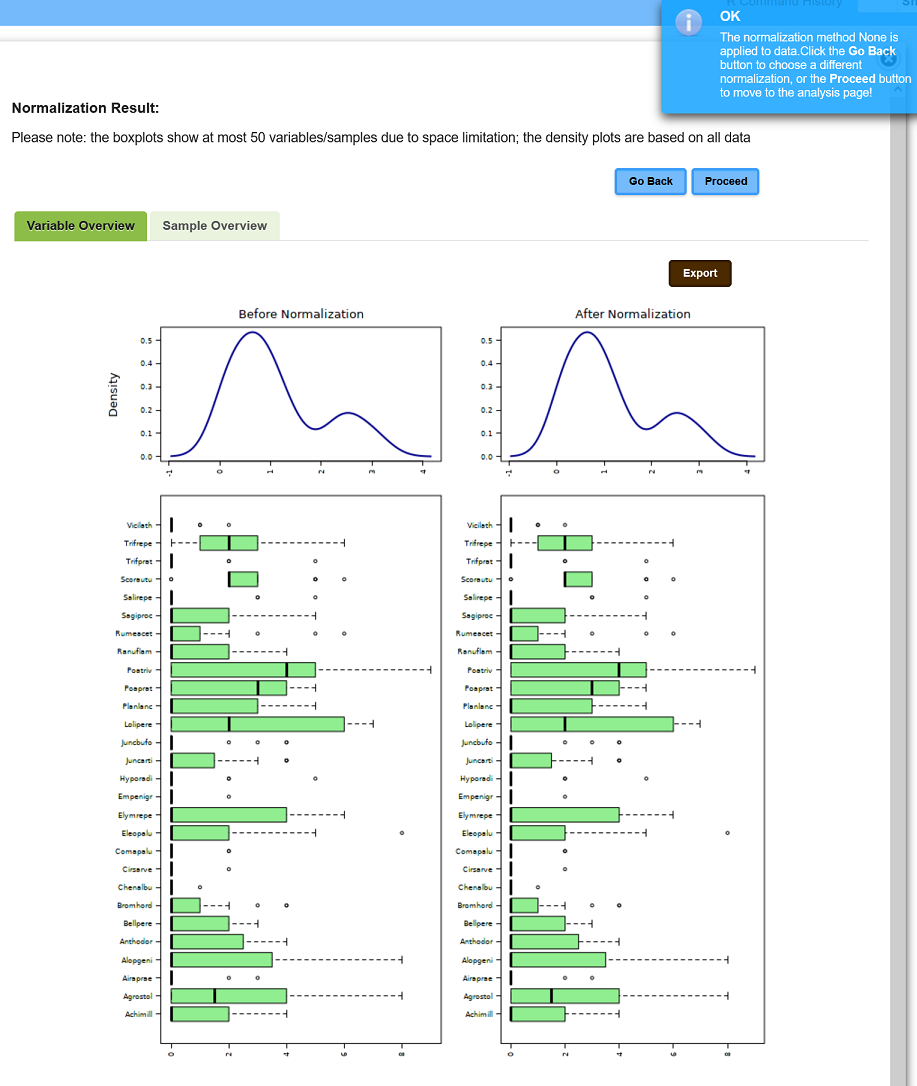This screenshot has height=1086, width=917.
Task: Click the 'Elymrepe' label in right boxplot
Action: (x=475, y=815)
